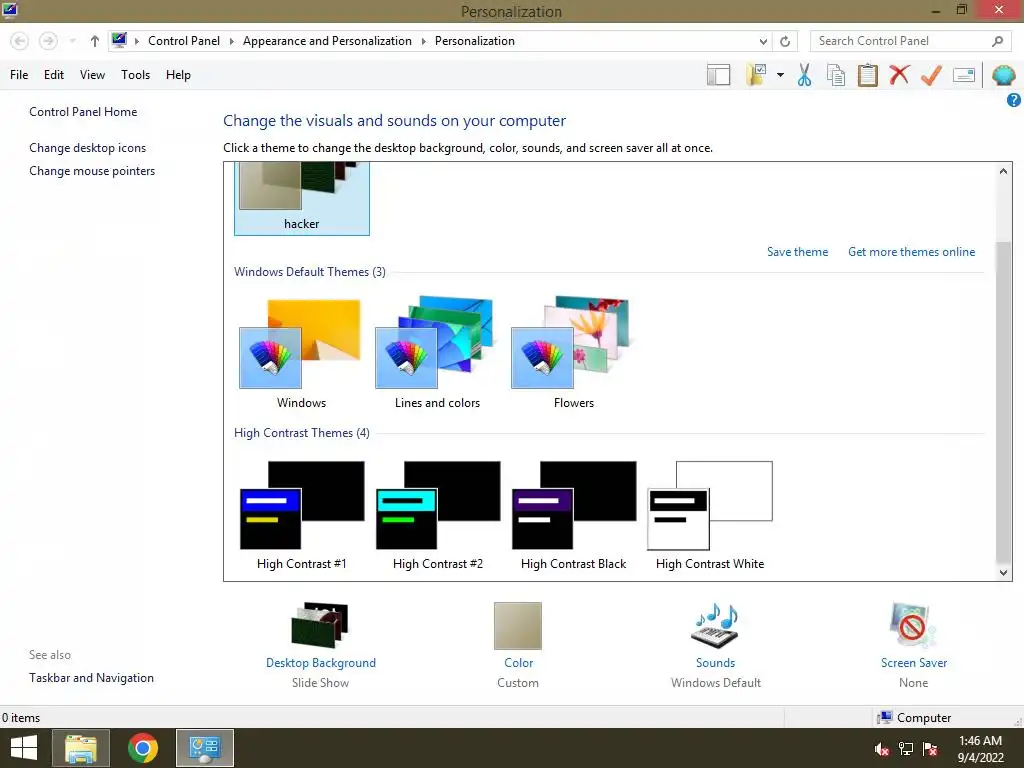Click Control Panel taskbar button
Viewport: 1024px width, 768px height.
pyautogui.click(x=204, y=748)
